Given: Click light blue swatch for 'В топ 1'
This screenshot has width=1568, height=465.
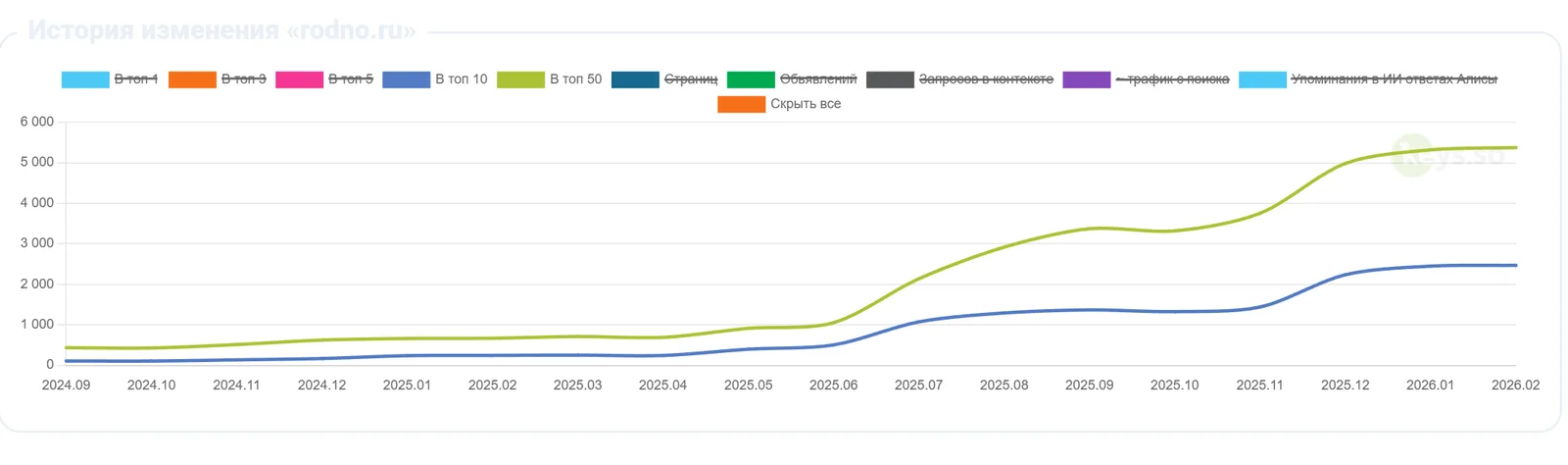Looking at the screenshot, I should tap(85, 79).
